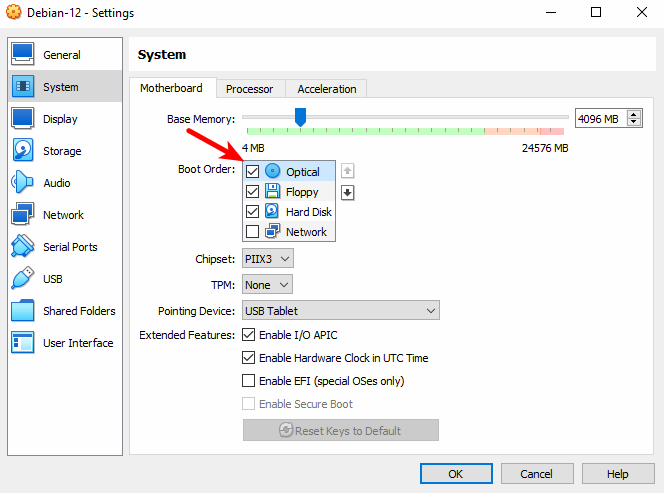
Task: Uncheck the Floppy boot device checkbox
Action: [x=252, y=192]
